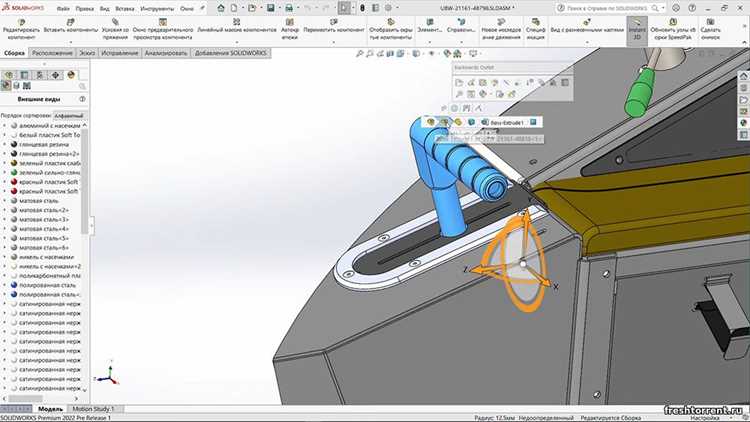Select Linear Component Pattern (Линейный массив компонентов)
Viewport: 750px width, 422px height.
pyautogui.click(x=237, y=26)
